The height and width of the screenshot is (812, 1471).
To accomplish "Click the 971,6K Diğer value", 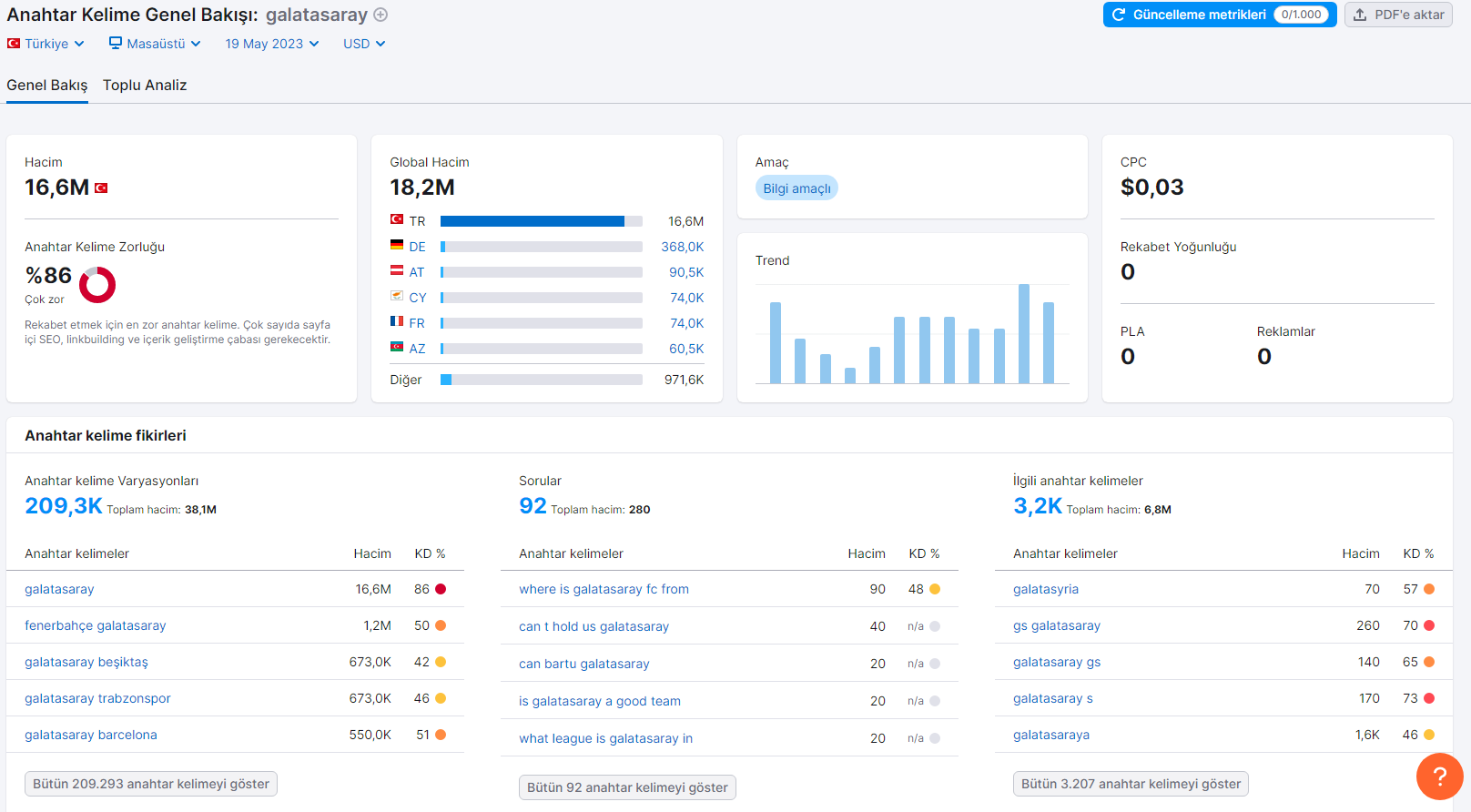I will (684, 380).
